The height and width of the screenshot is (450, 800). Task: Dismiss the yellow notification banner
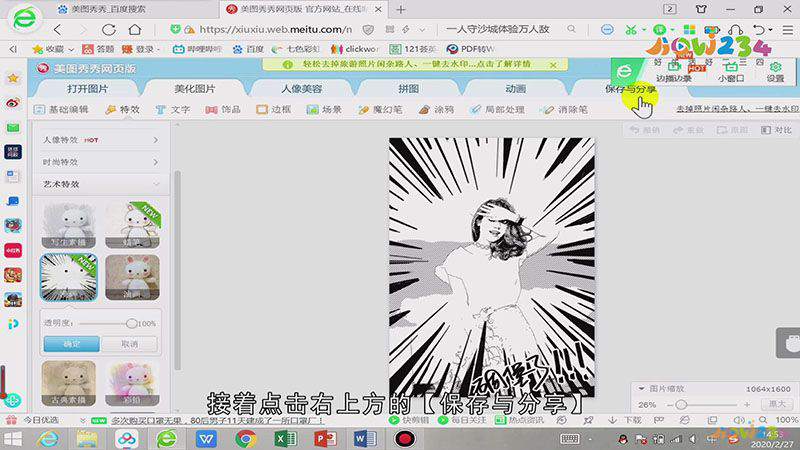pos(553,65)
